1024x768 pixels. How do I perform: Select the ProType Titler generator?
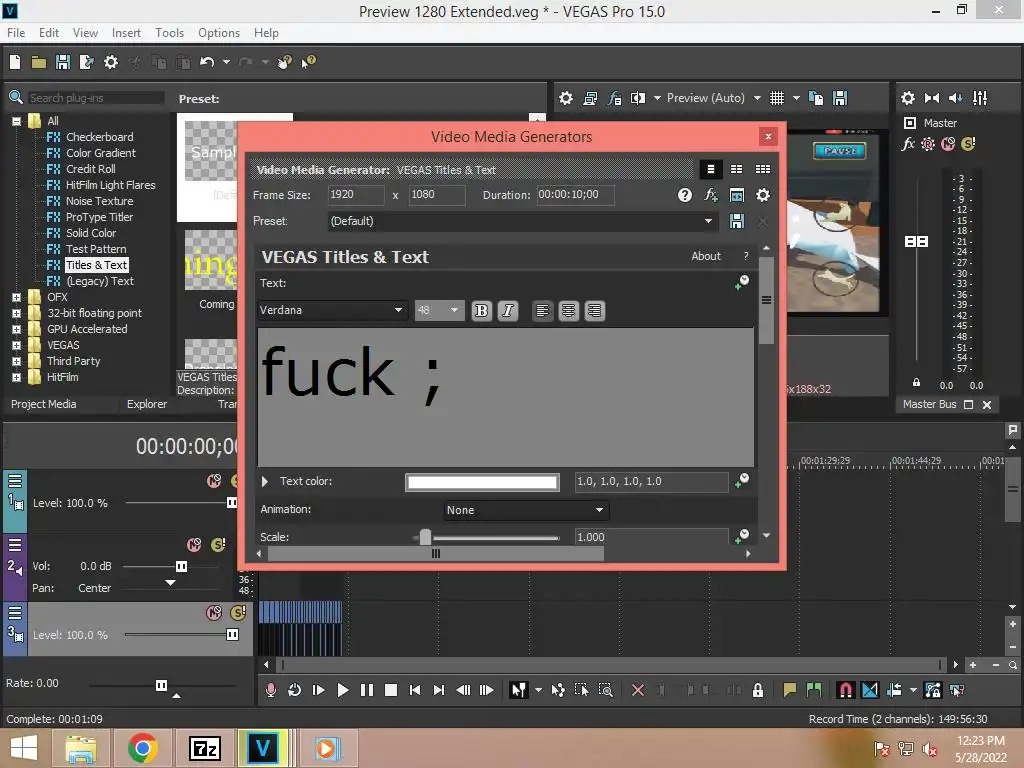click(x=99, y=217)
